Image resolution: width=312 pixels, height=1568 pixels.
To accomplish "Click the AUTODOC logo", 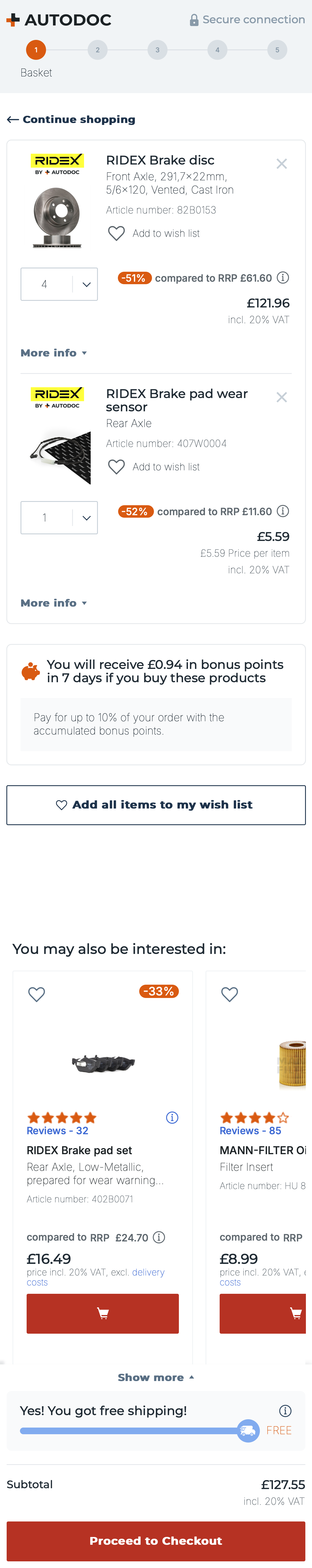I will (x=59, y=20).
